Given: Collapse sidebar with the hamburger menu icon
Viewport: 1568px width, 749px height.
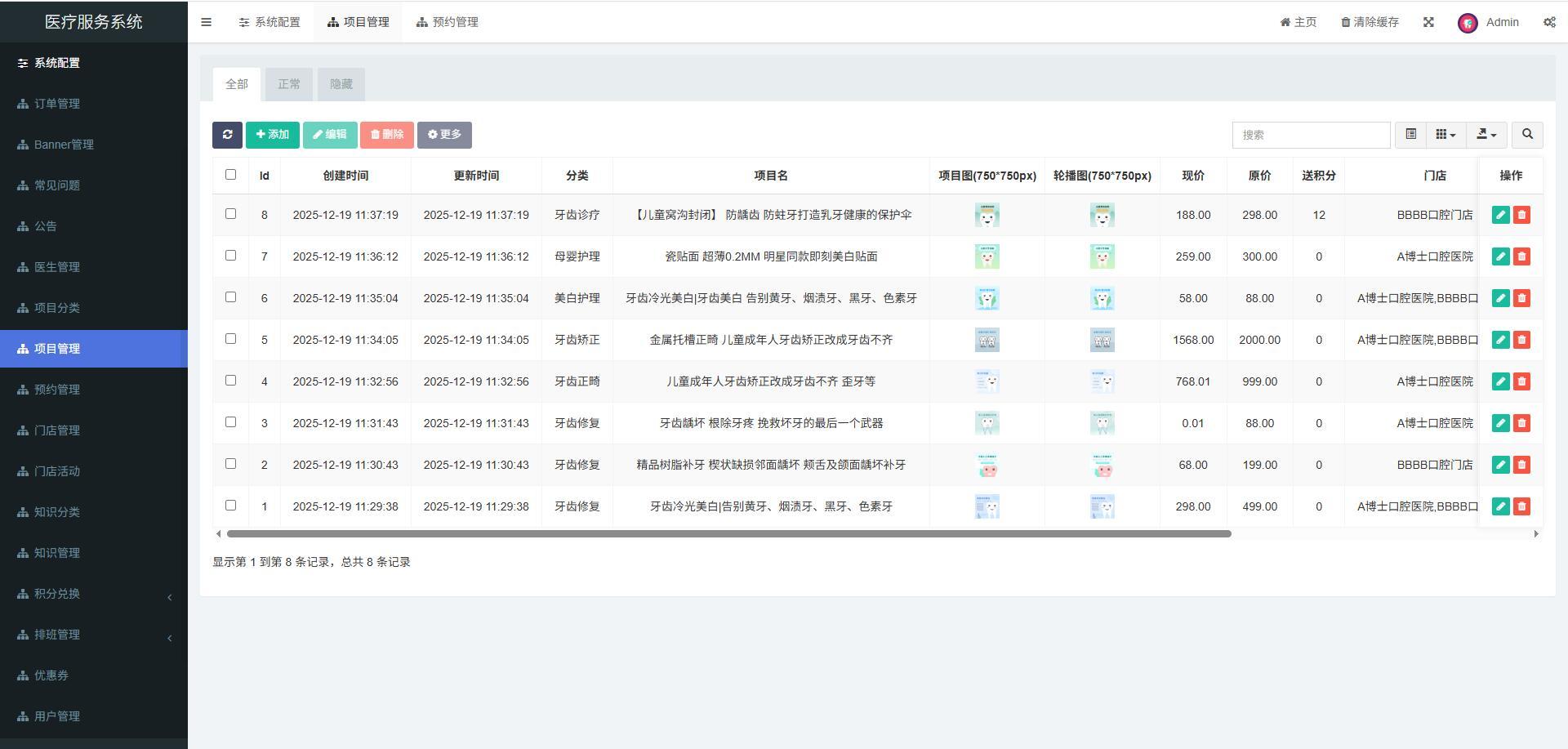Looking at the screenshot, I should [207, 22].
